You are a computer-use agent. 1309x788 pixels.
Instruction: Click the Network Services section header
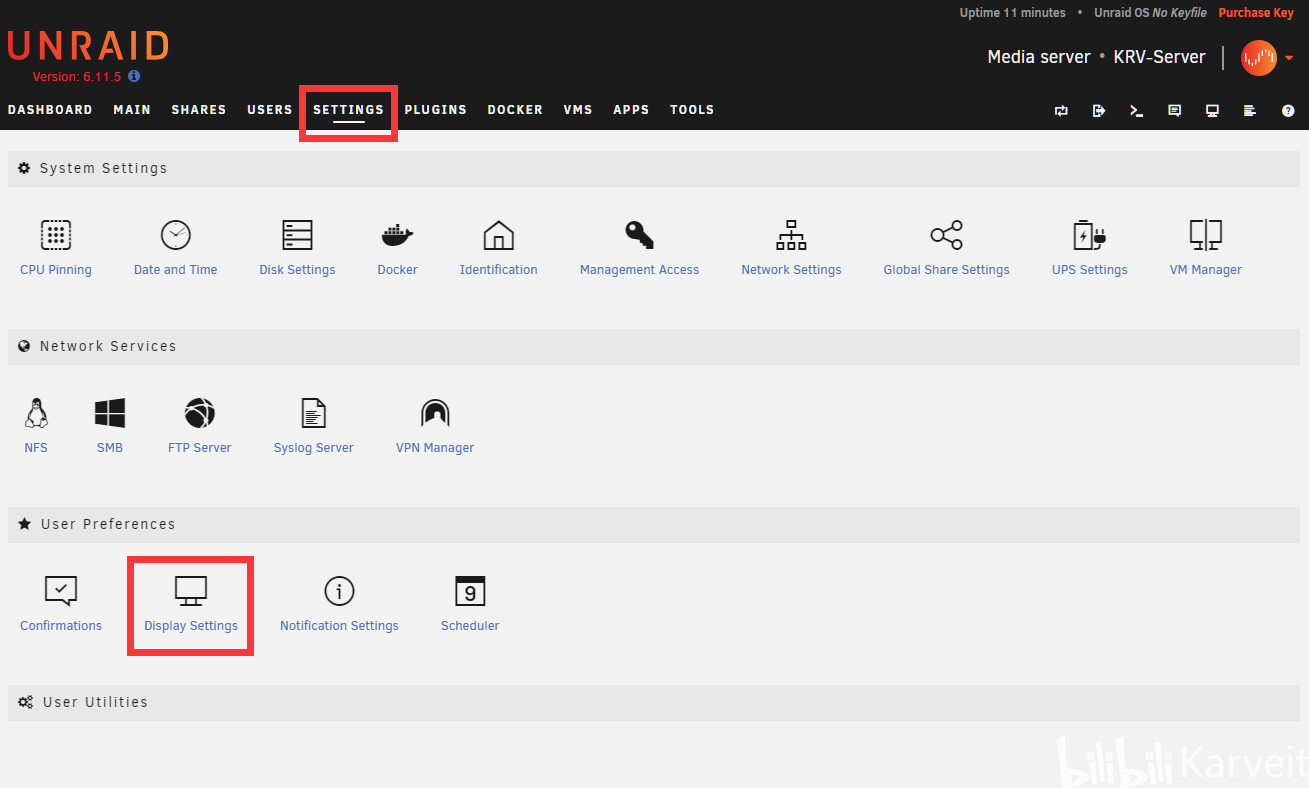pyautogui.click(x=654, y=346)
